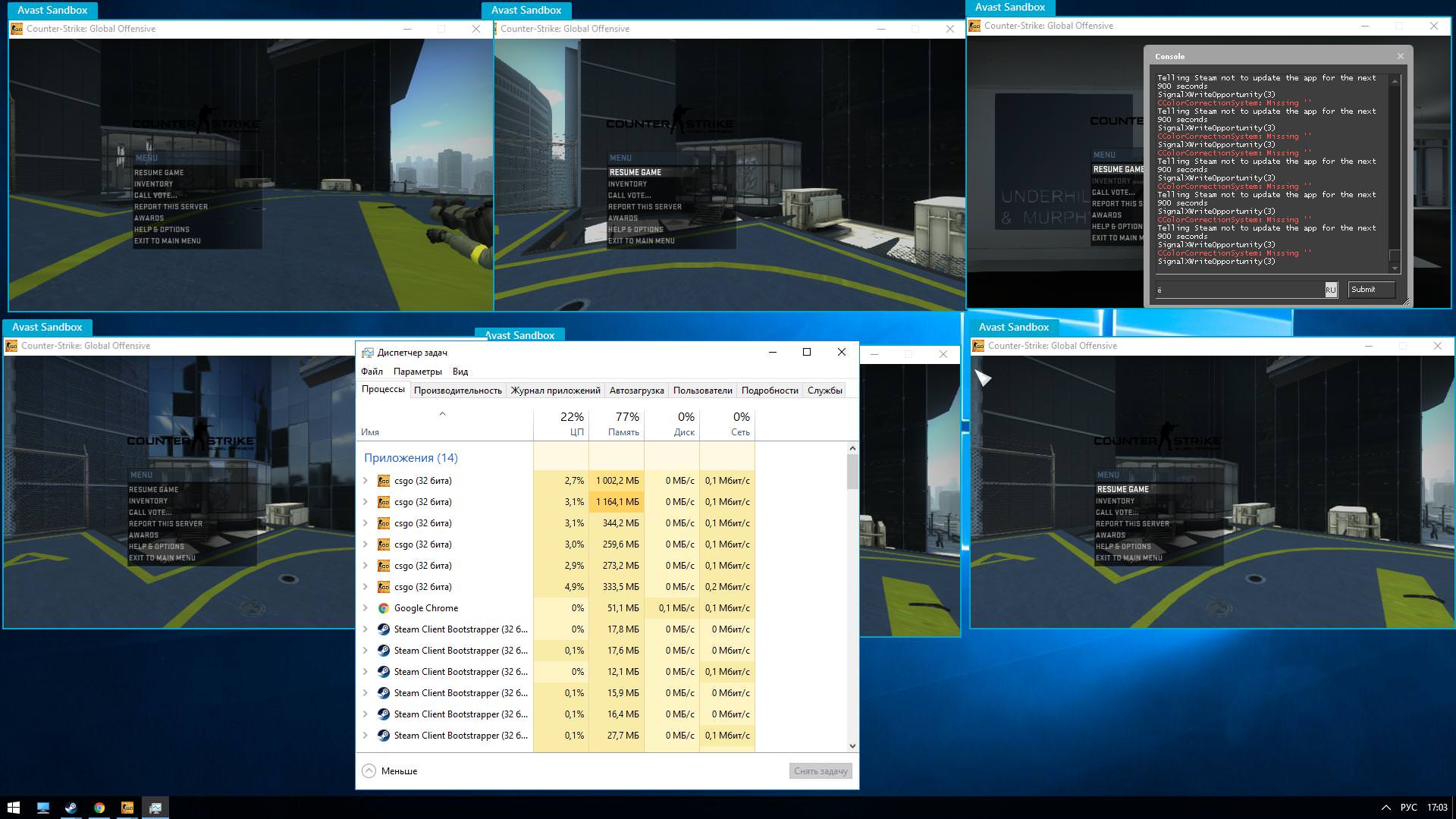This screenshot has width=1456, height=819.
Task: Open the Параметры menu
Action: click(x=417, y=372)
